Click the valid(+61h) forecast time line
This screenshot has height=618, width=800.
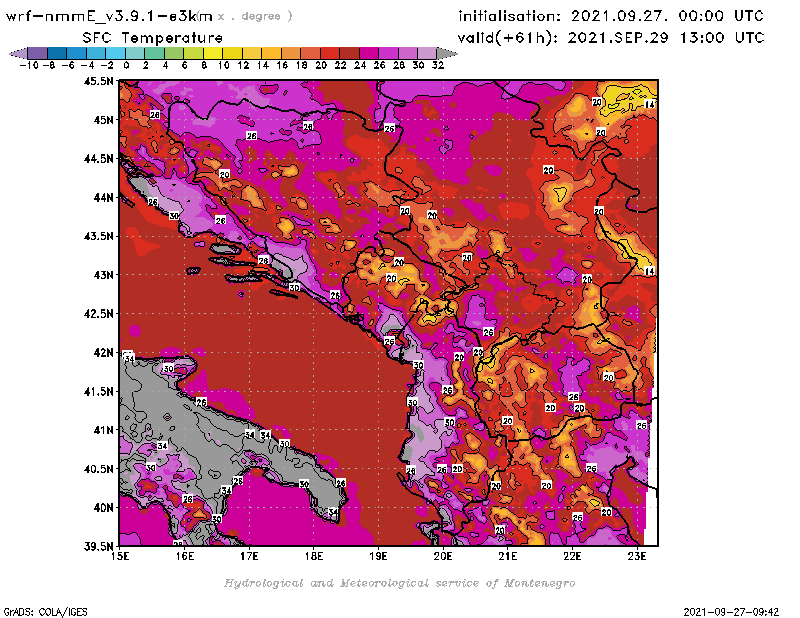pyautogui.click(x=611, y=38)
